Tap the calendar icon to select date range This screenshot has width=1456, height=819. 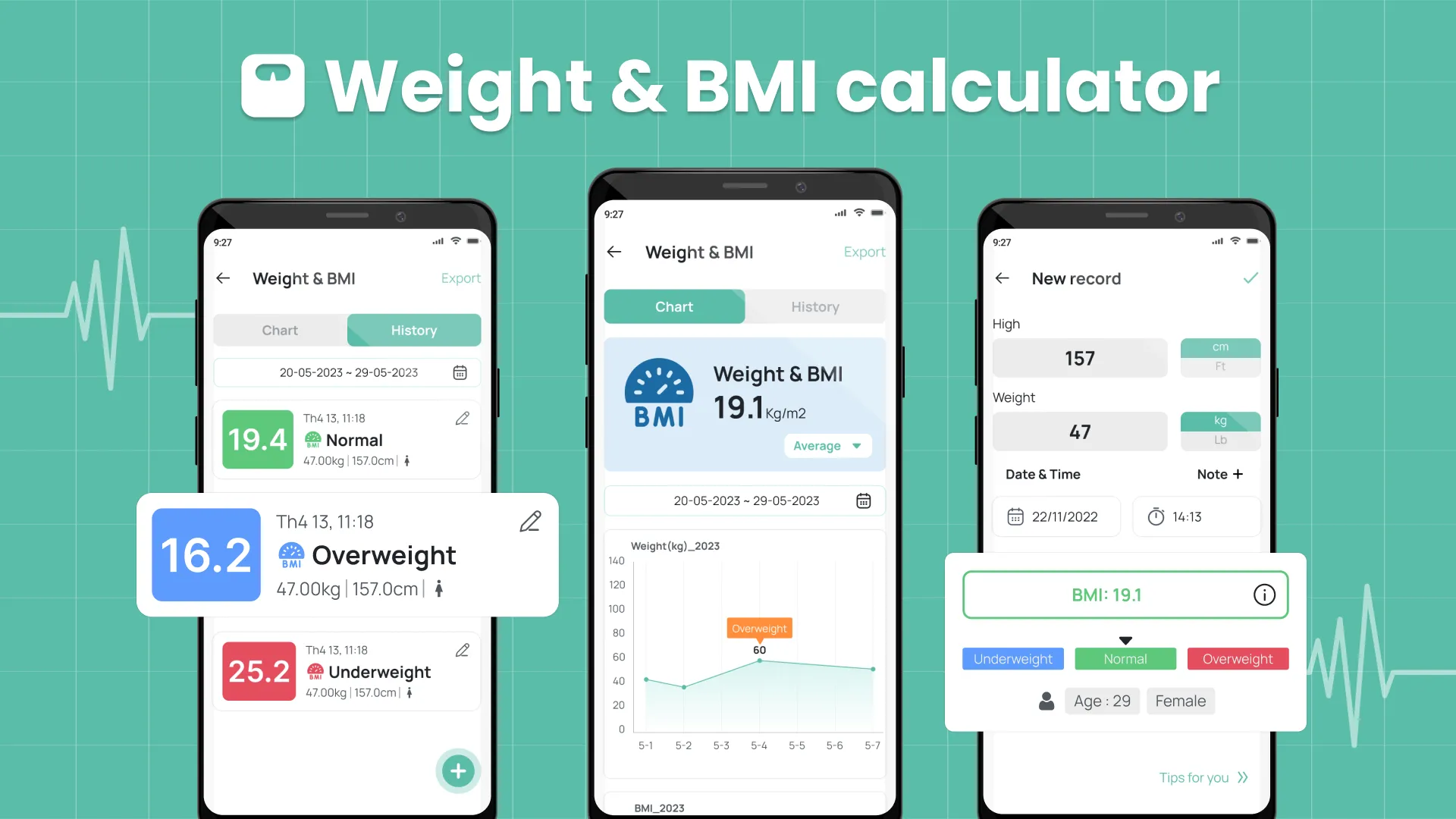point(864,500)
